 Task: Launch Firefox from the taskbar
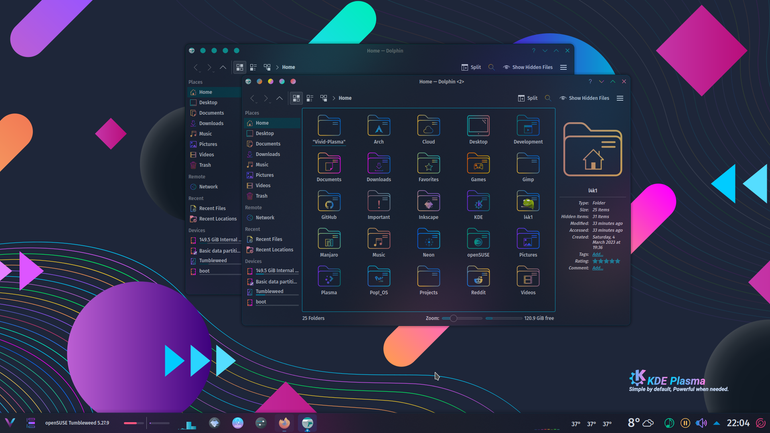[284, 423]
